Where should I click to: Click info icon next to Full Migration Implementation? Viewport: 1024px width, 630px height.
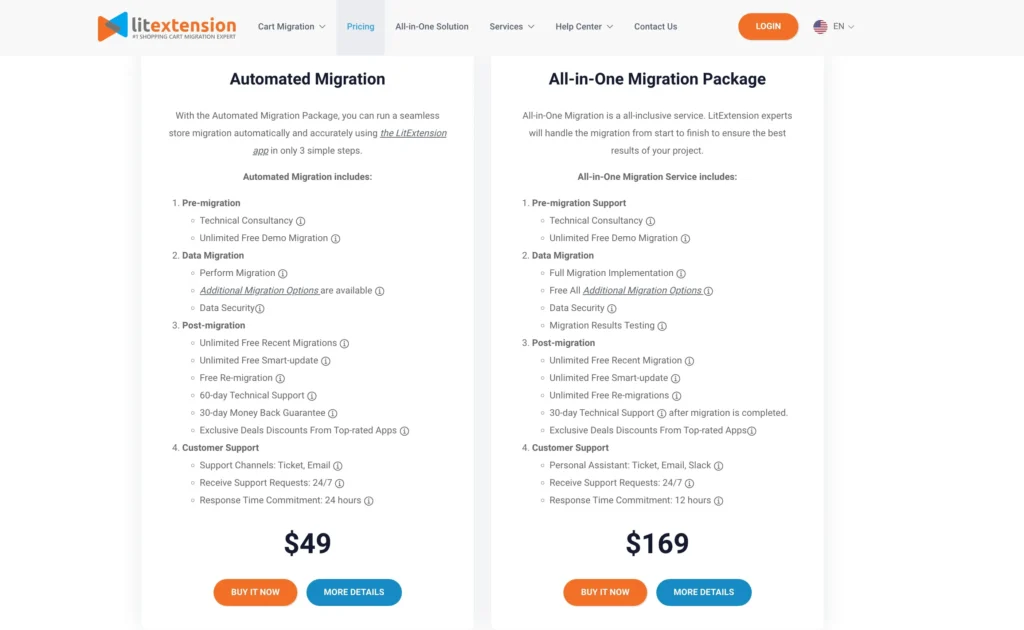tap(681, 274)
